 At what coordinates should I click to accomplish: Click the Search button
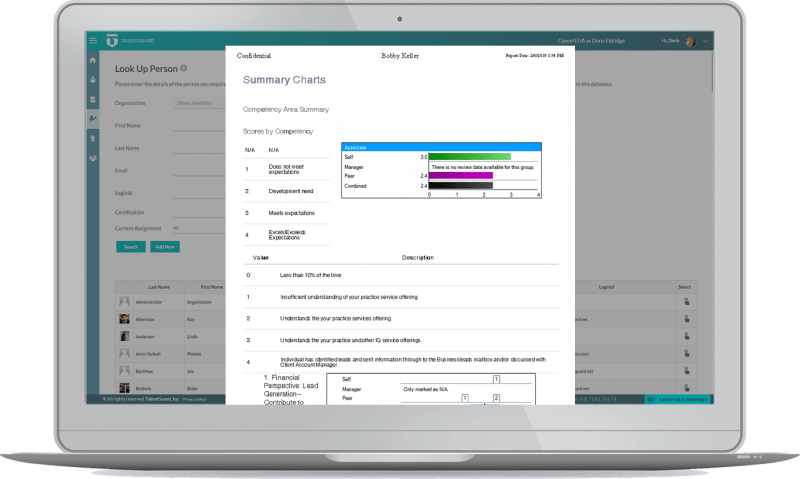(x=131, y=246)
